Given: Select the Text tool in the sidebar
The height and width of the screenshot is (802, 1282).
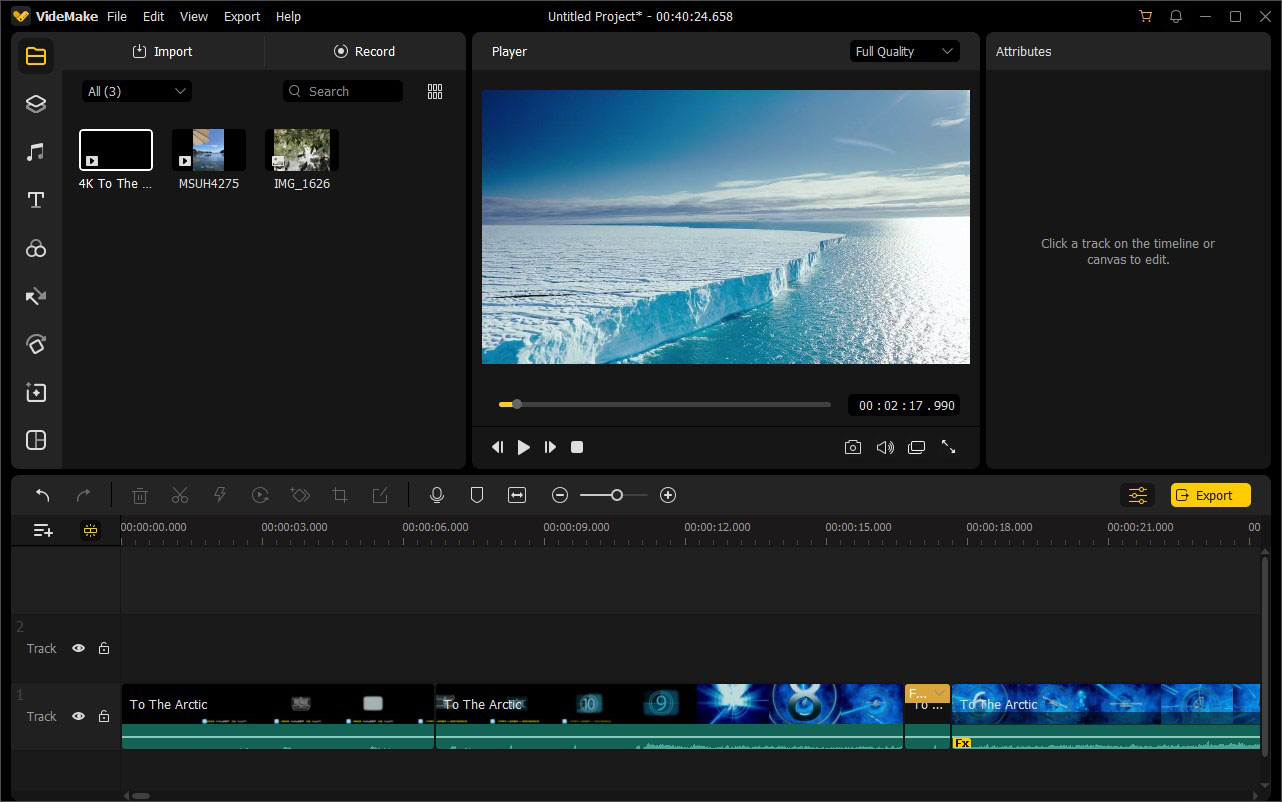Looking at the screenshot, I should pos(35,199).
